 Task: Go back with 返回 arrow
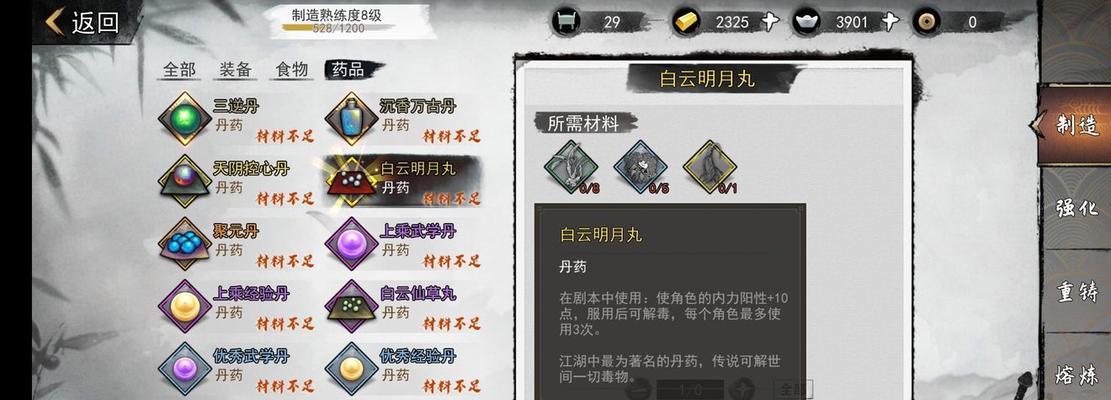[x=82, y=22]
